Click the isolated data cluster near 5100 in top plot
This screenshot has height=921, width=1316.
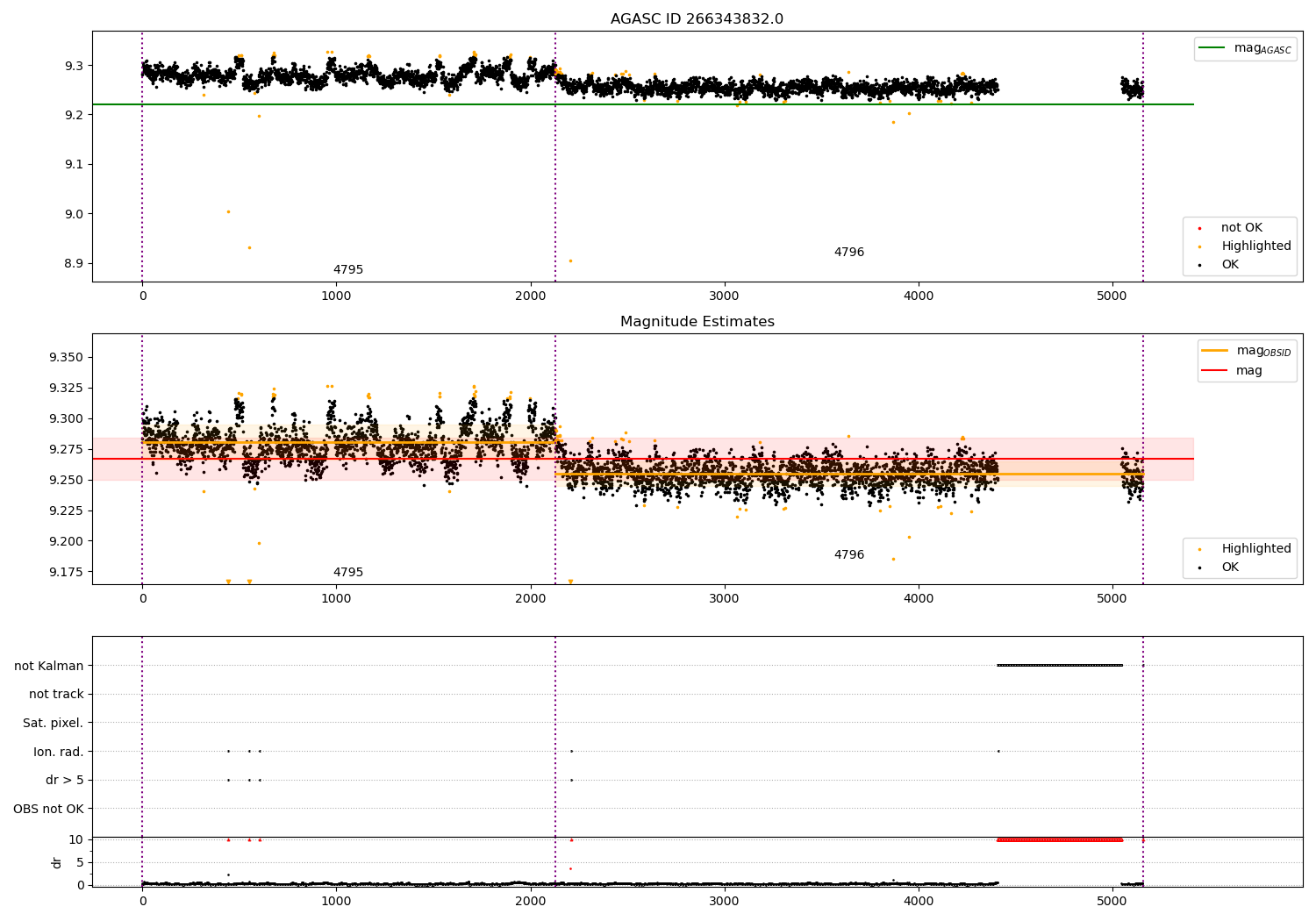click(x=1132, y=88)
